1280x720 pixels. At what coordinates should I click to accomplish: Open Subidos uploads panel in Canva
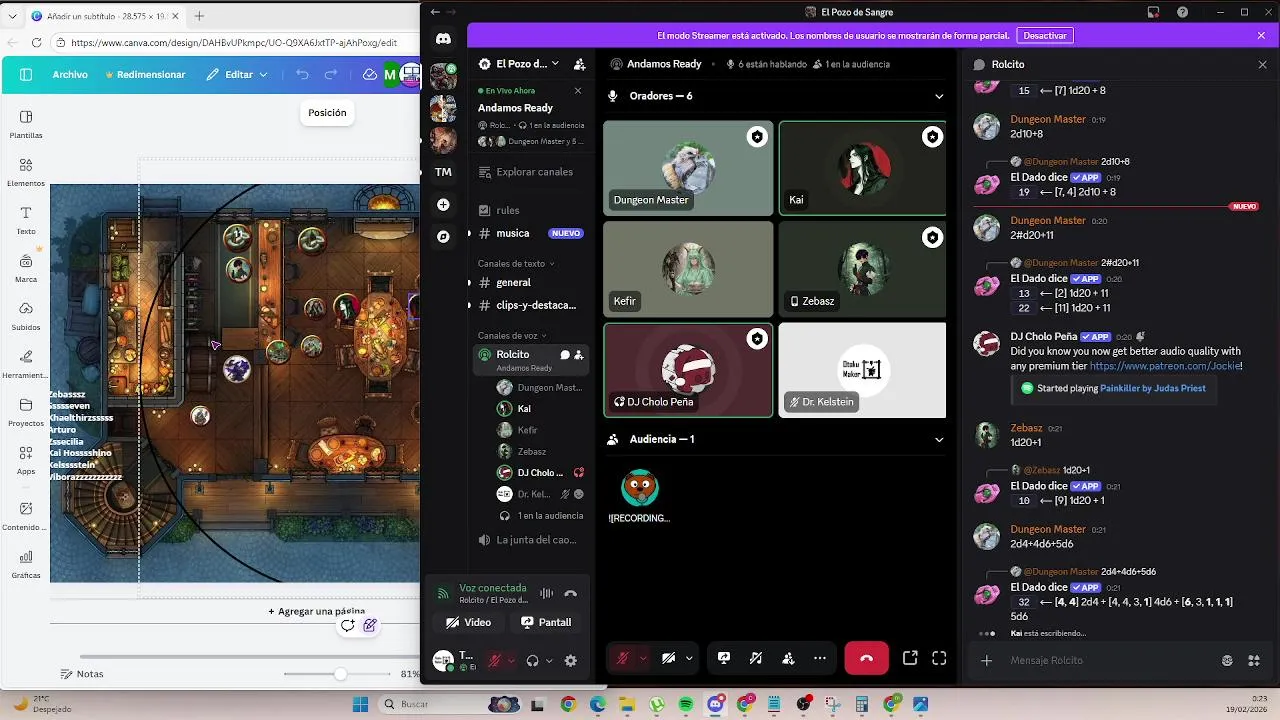[26, 316]
